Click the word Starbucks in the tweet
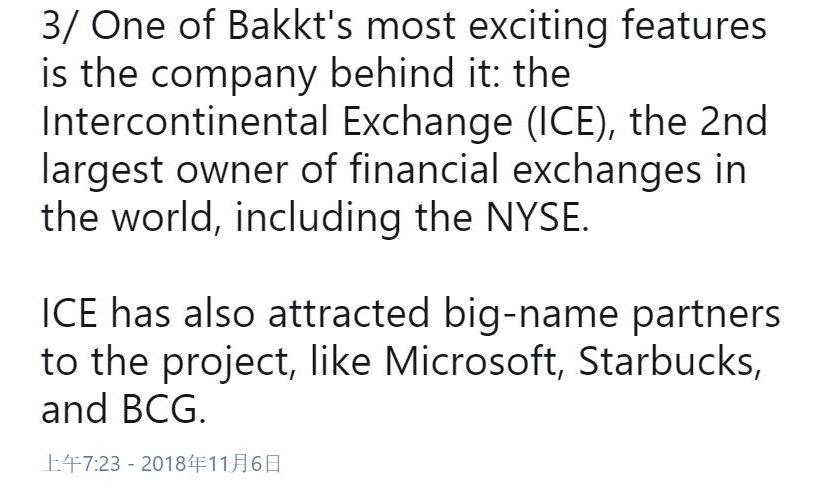 [x=666, y=361]
